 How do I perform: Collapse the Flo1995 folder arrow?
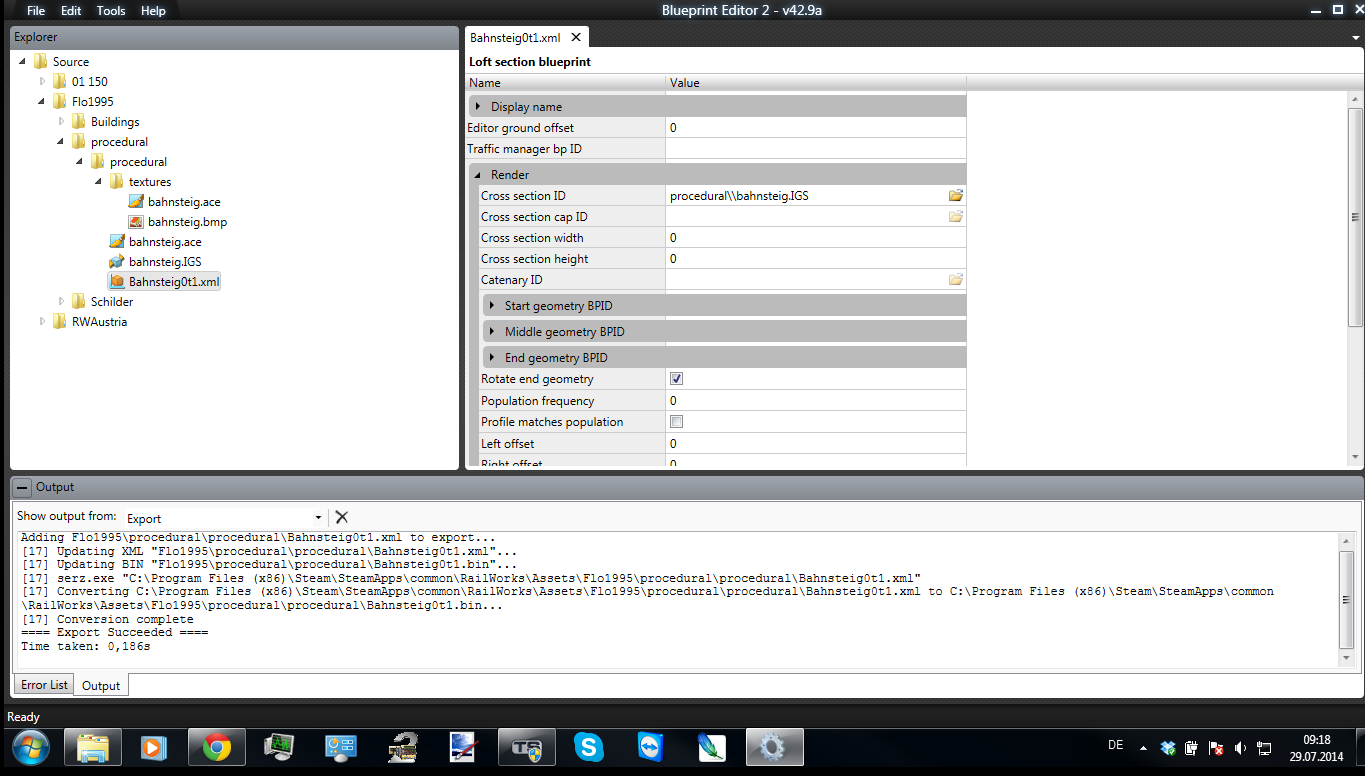(x=42, y=101)
